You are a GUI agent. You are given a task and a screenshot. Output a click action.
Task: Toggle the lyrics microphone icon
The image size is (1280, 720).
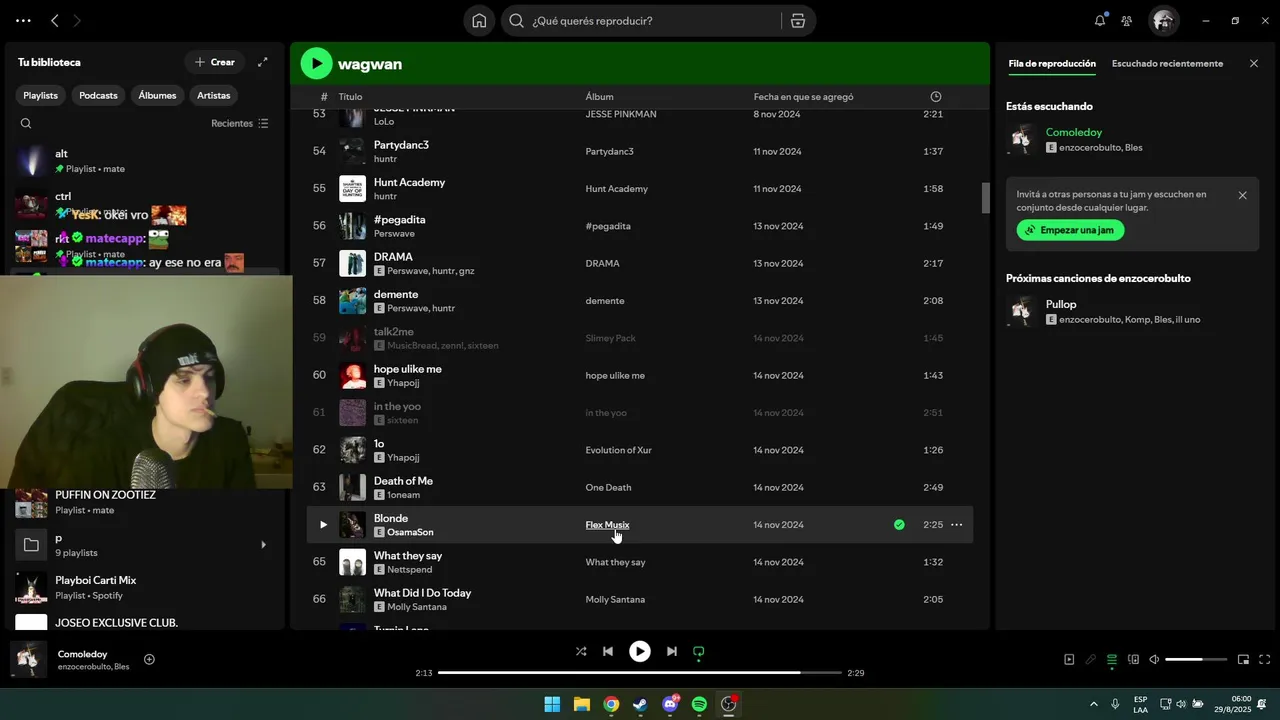coord(1091,659)
